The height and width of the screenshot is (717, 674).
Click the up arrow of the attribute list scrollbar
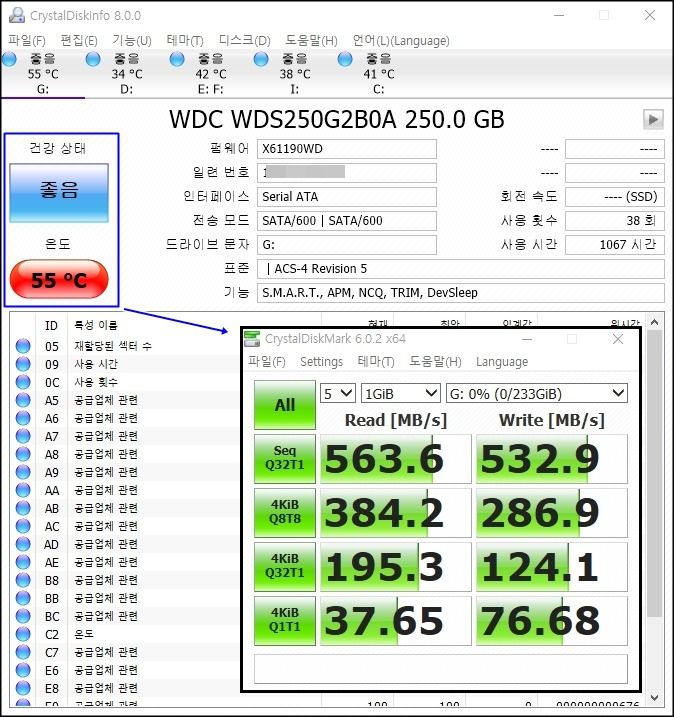[x=654, y=322]
